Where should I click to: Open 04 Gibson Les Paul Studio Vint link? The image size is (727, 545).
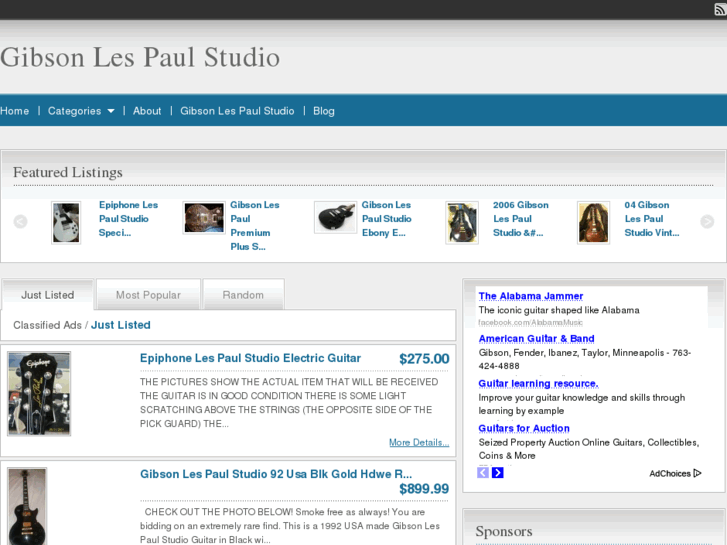pos(651,219)
